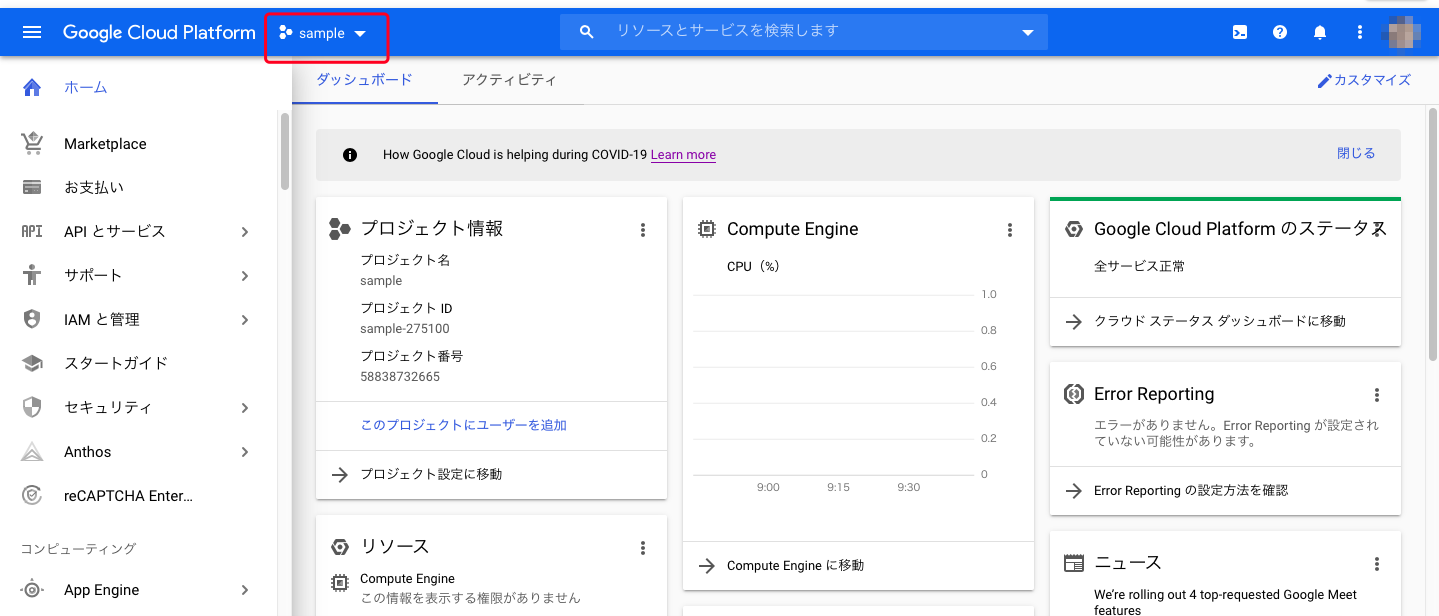Click Compute Engine resource entry in リソース card

pyautogui.click(x=407, y=579)
